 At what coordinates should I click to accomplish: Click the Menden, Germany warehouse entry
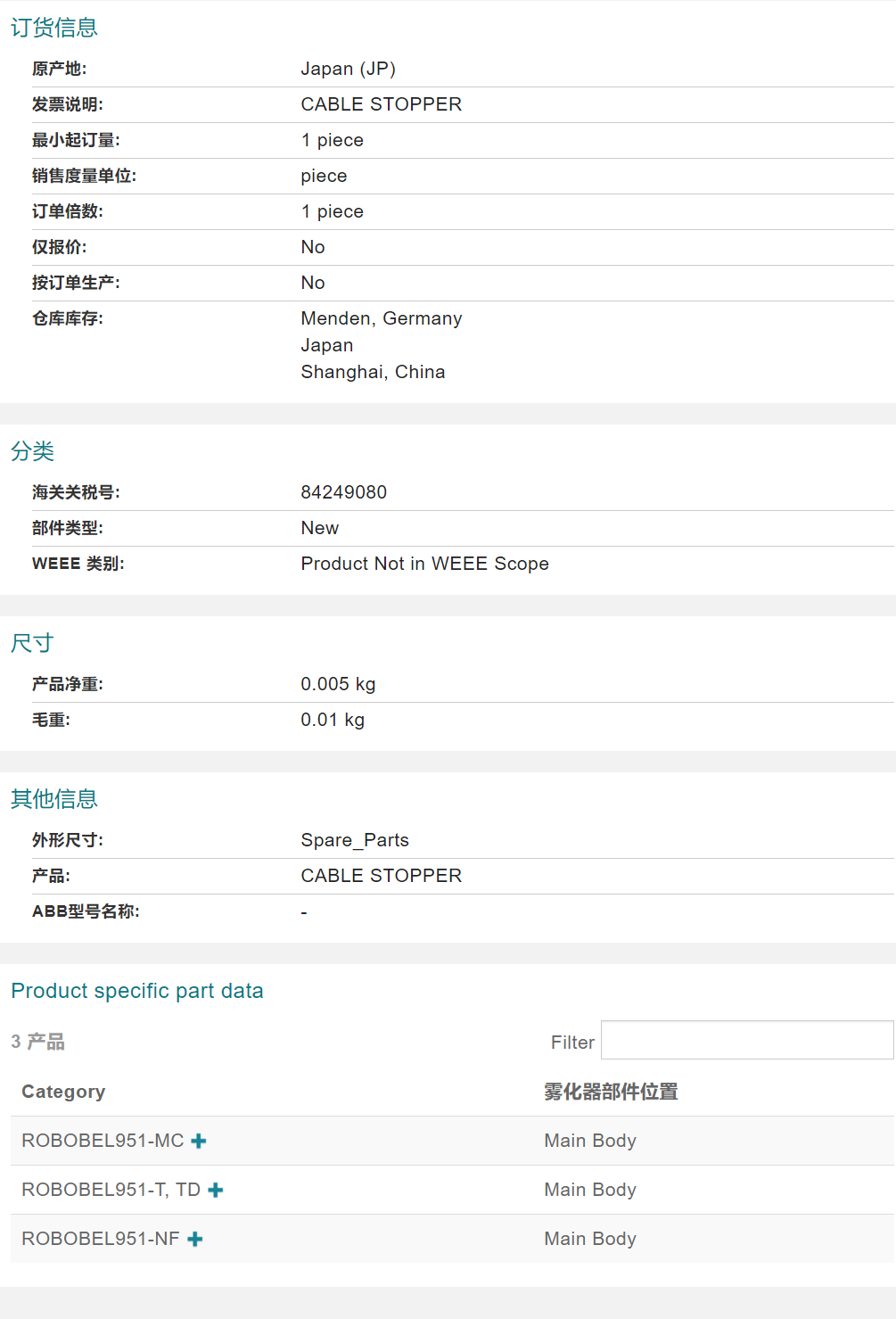[x=382, y=318]
